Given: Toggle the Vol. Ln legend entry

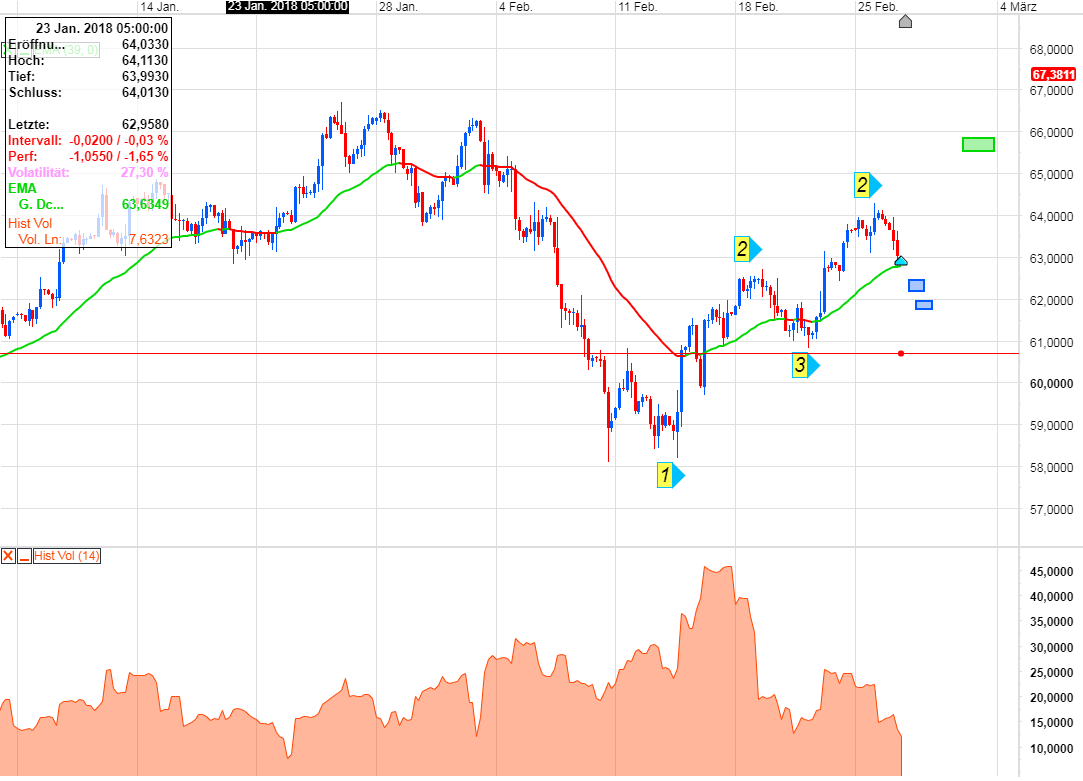Looking at the screenshot, I should (x=40, y=239).
